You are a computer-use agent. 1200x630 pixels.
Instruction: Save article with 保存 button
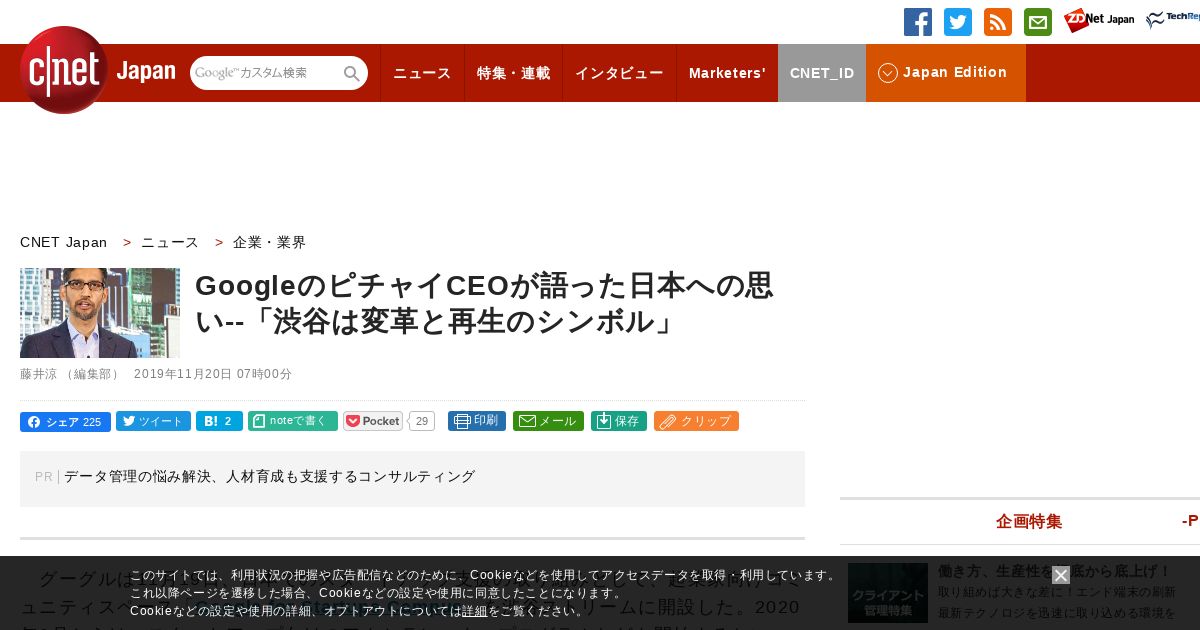coord(619,421)
